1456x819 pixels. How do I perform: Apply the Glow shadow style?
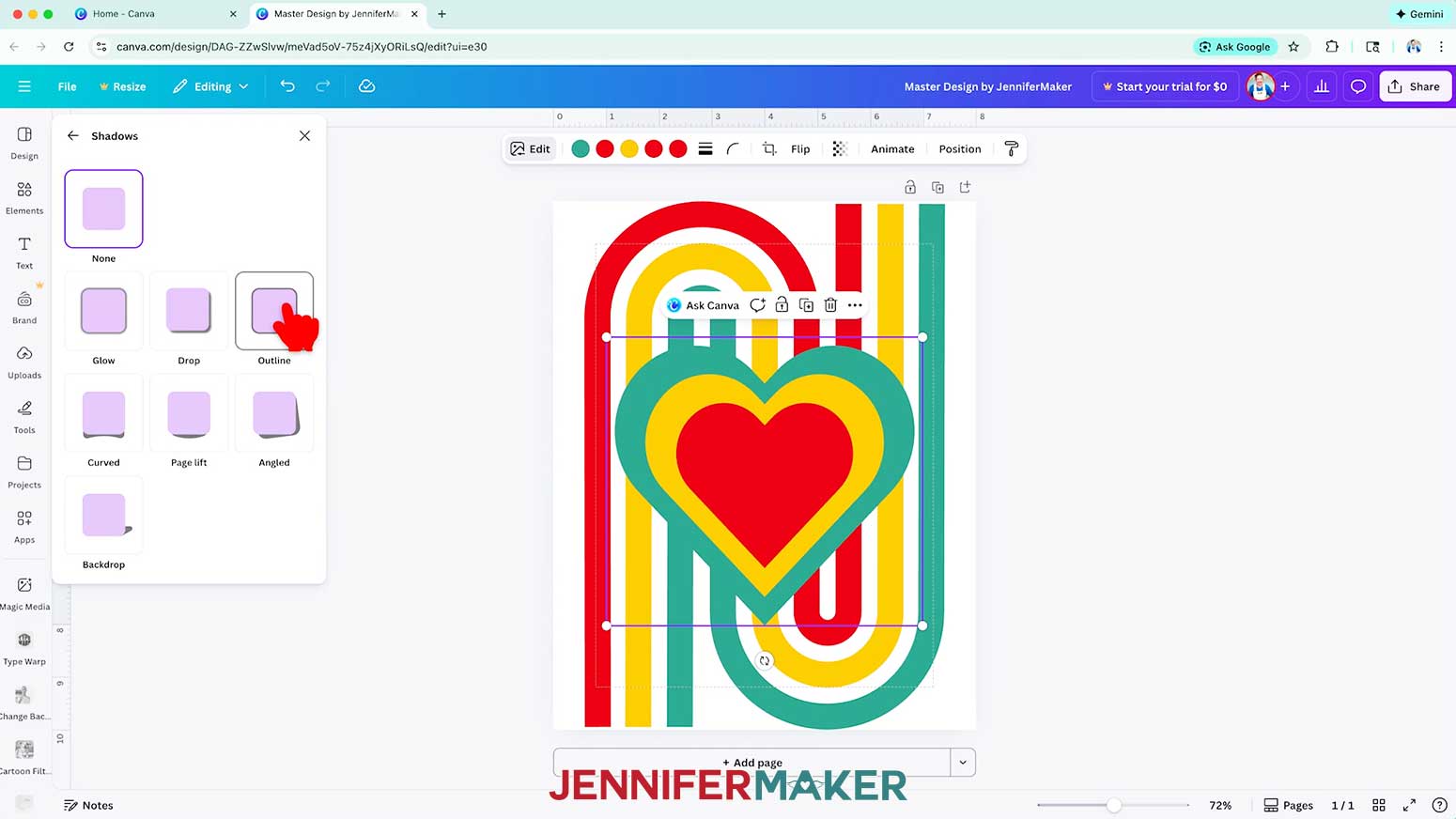(103, 311)
